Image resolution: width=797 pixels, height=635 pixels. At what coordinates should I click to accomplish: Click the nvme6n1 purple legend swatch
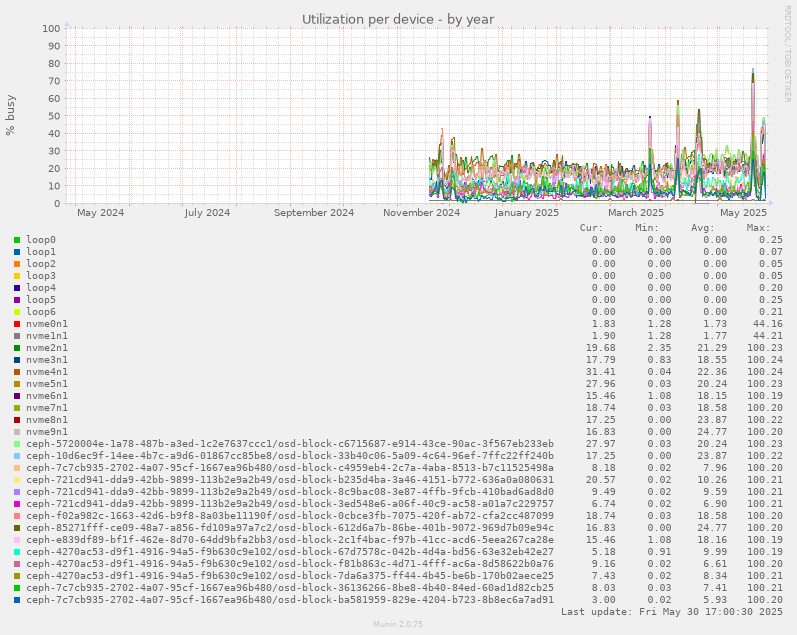(x=17, y=396)
